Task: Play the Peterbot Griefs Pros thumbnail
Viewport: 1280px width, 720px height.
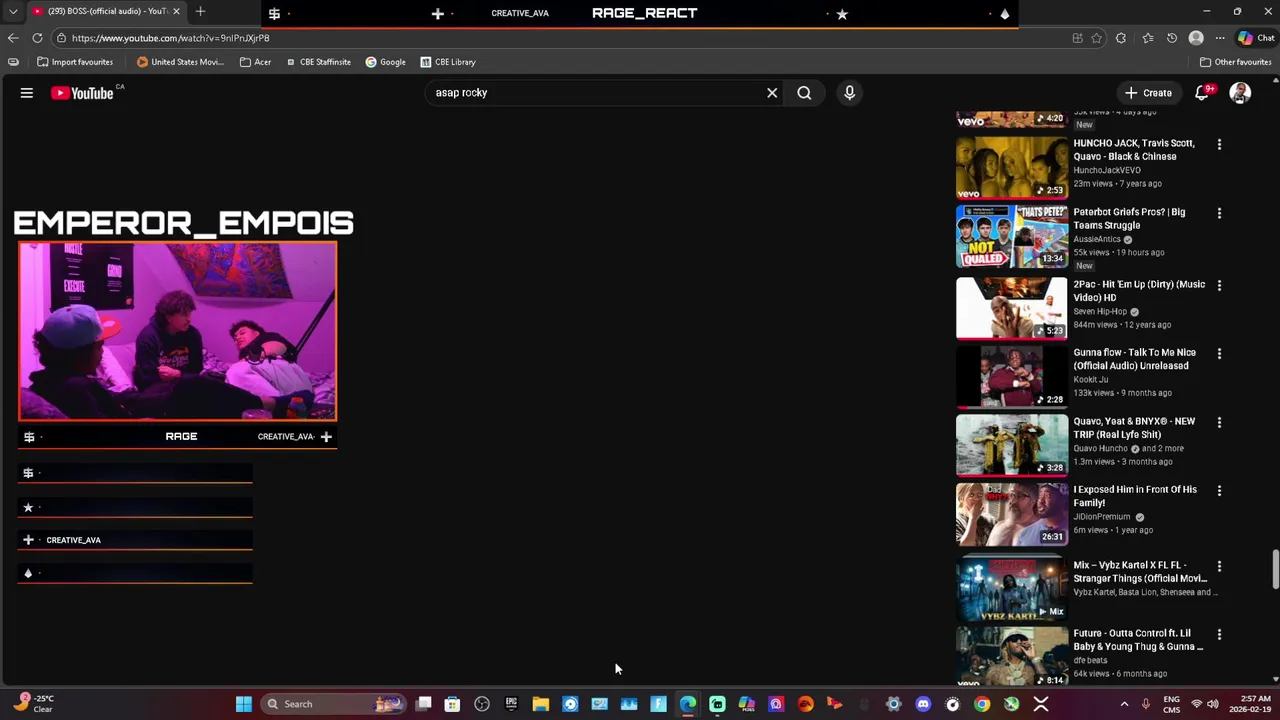Action: click(x=1012, y=236)
